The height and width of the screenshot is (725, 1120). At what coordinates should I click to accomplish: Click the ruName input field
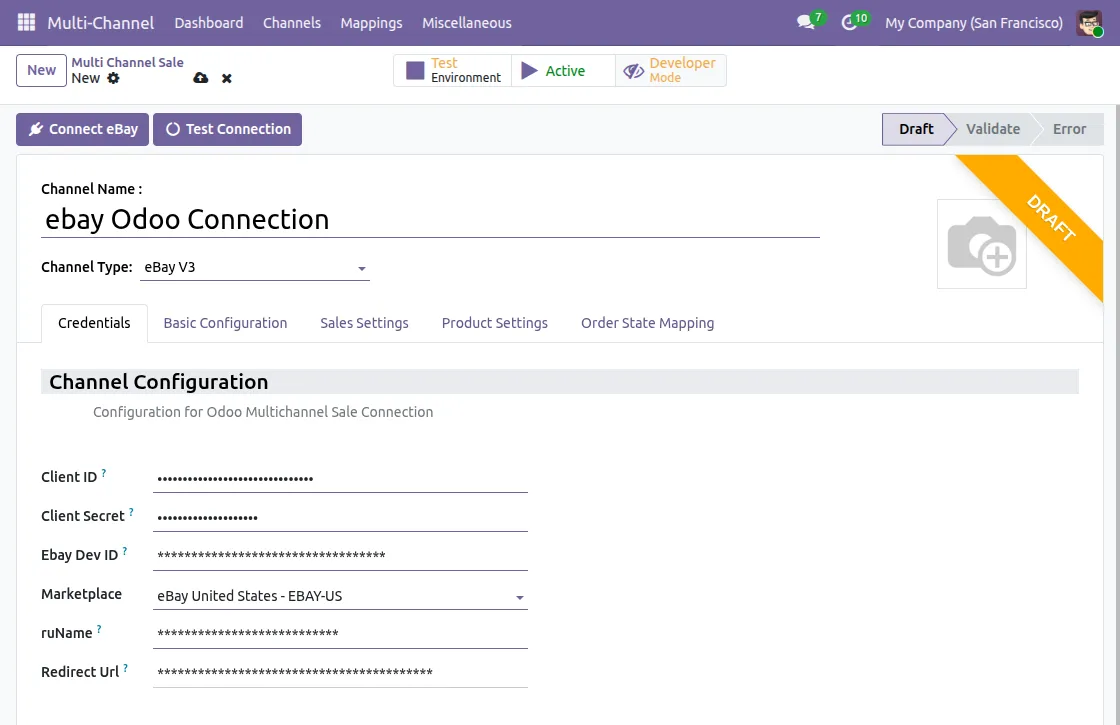341,634
